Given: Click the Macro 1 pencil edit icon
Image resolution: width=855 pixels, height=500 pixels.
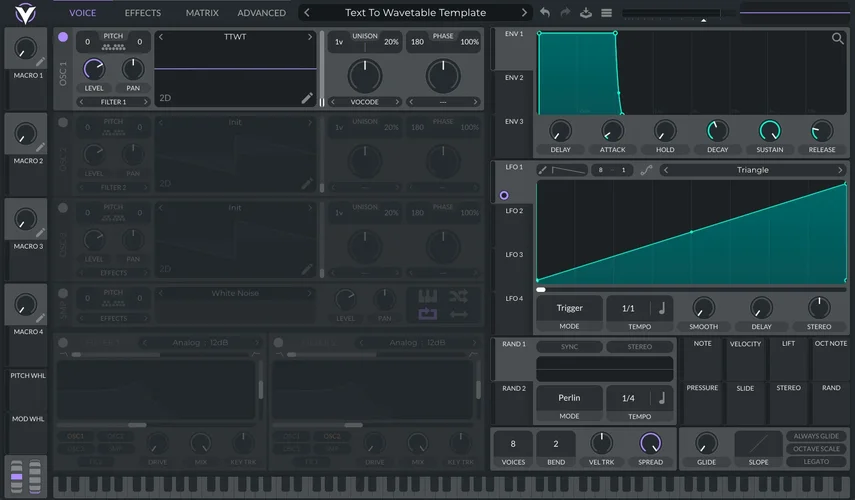Looking at the screenshot, I should (41, 62).
